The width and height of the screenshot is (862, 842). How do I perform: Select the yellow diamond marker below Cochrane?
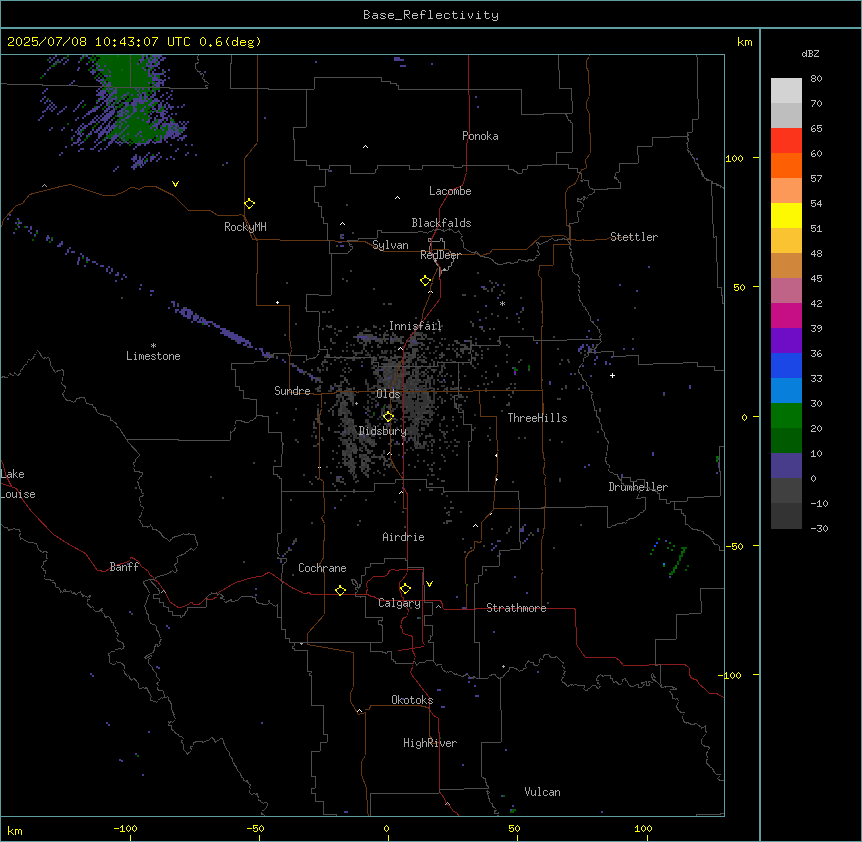(x=340, y=590)
